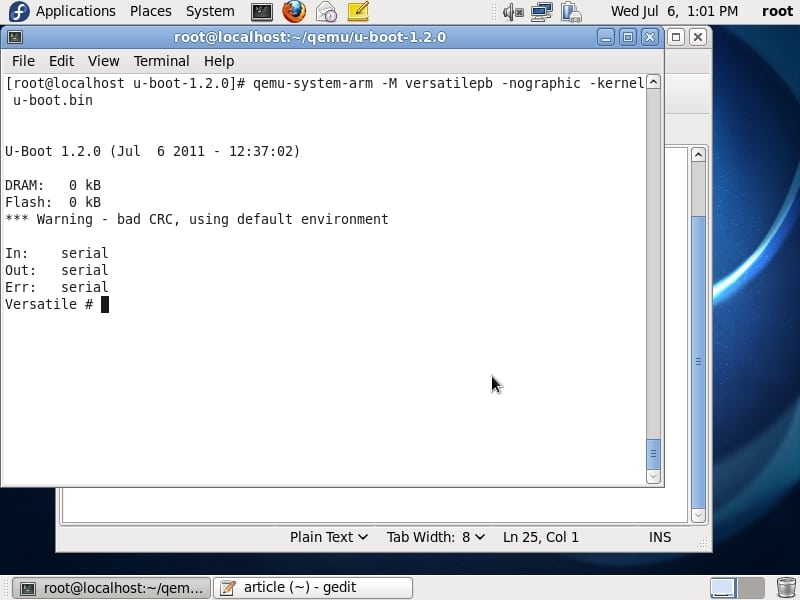
Task: Switch to root@localhost terminal taskbar button
Action: pos(111,588)
